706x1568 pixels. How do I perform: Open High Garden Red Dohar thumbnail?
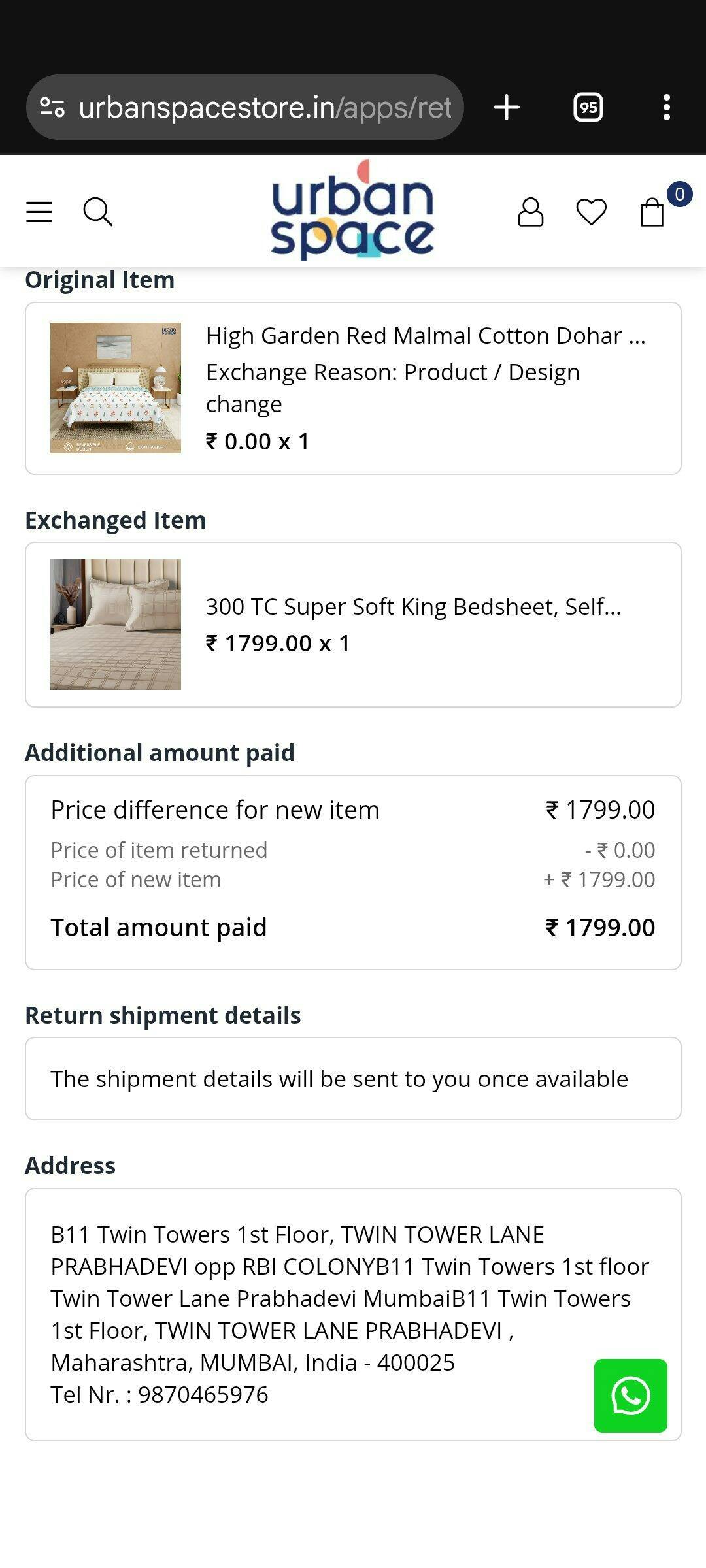tap(116, 388)
